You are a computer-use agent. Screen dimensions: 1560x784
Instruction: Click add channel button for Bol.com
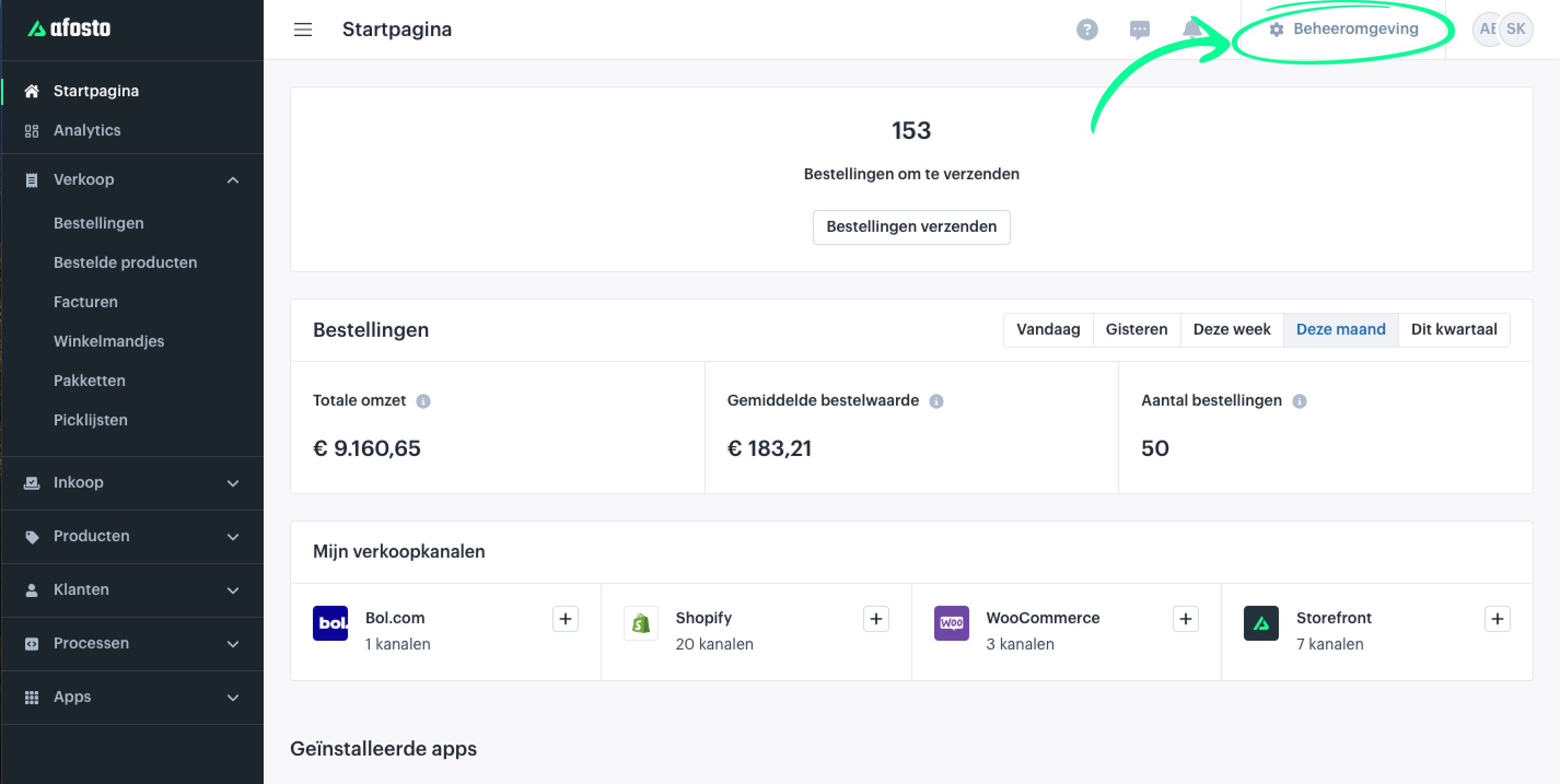point(565,618)
